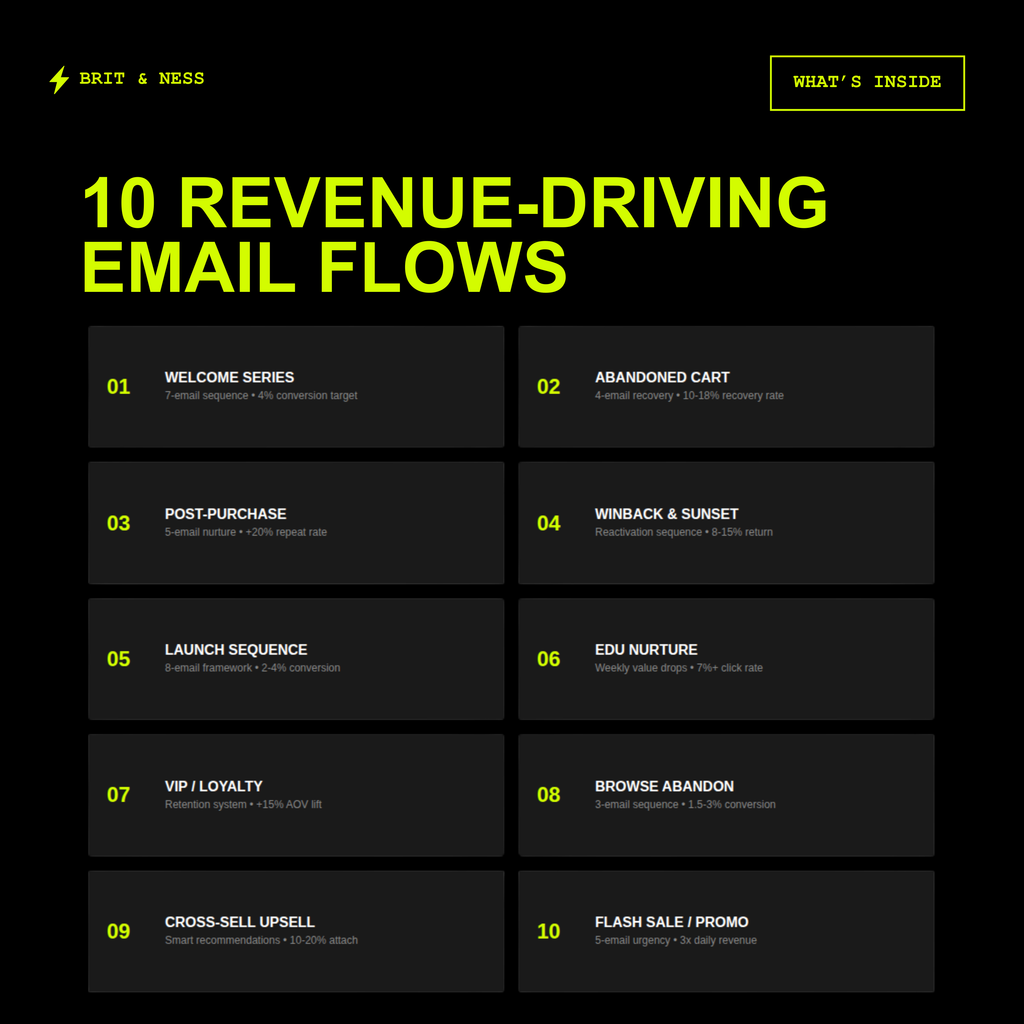Viewport: 1024px width, 1024px height.
Task: Select the VIP / Loyalty flow
Action: [x=296, y=795]
